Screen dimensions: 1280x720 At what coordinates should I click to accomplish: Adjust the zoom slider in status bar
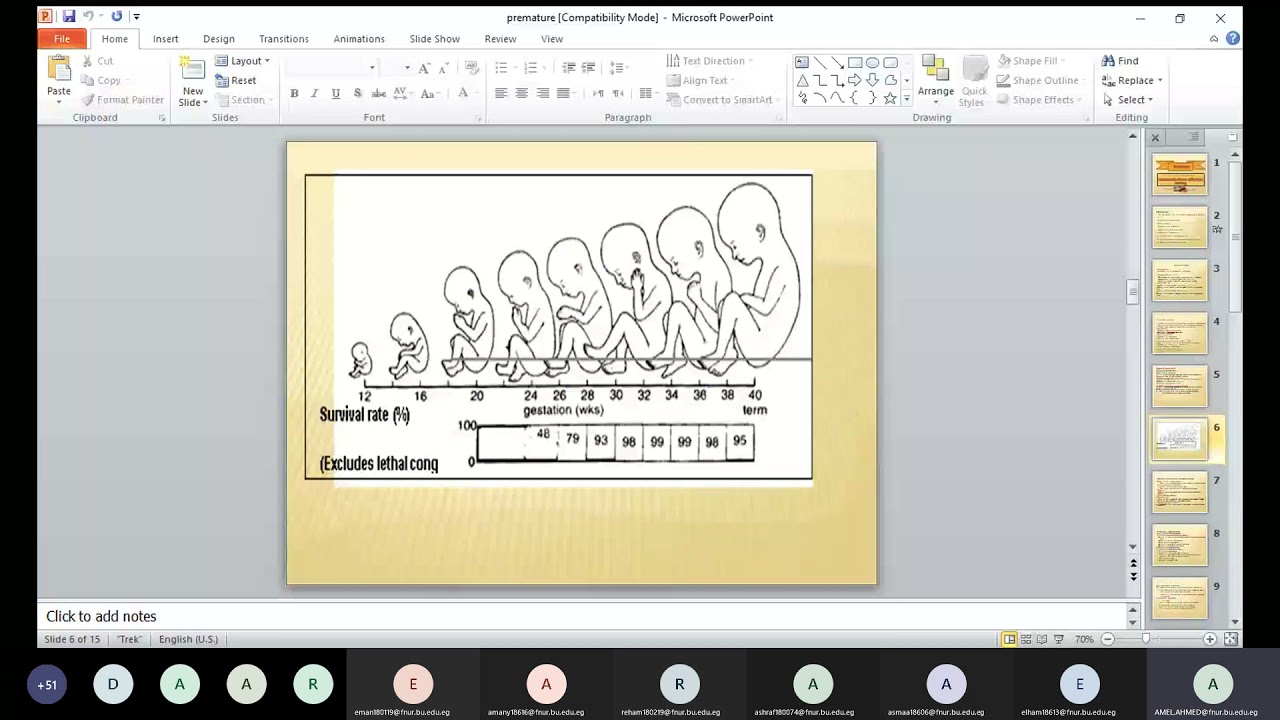coord(1147,639)
